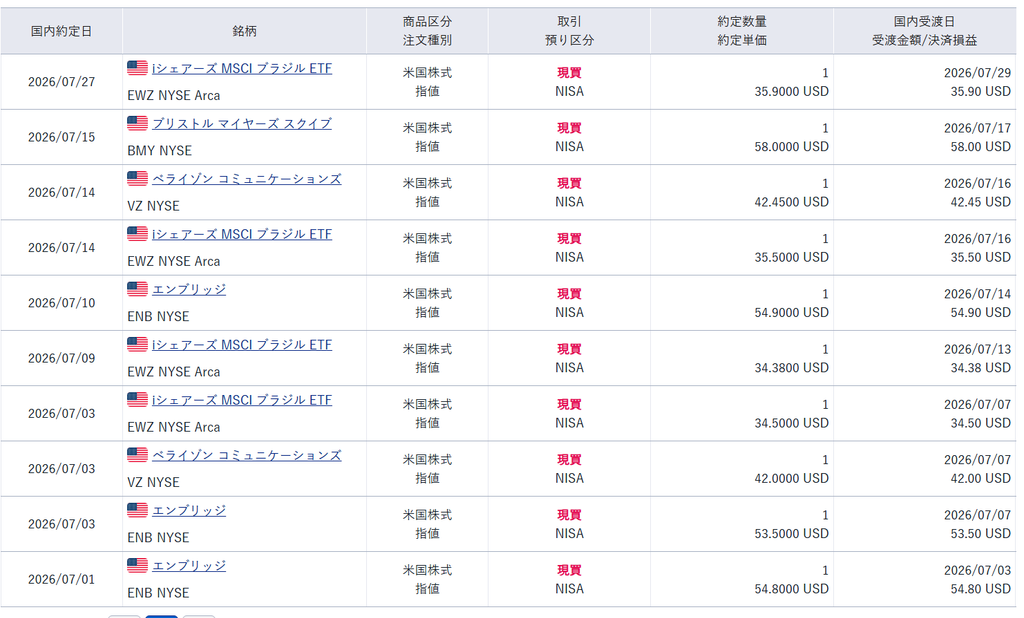The width and height of the screenshot is (1024, 618).
Task: Click the 銘柄 column header
Action: click(244, 31)
